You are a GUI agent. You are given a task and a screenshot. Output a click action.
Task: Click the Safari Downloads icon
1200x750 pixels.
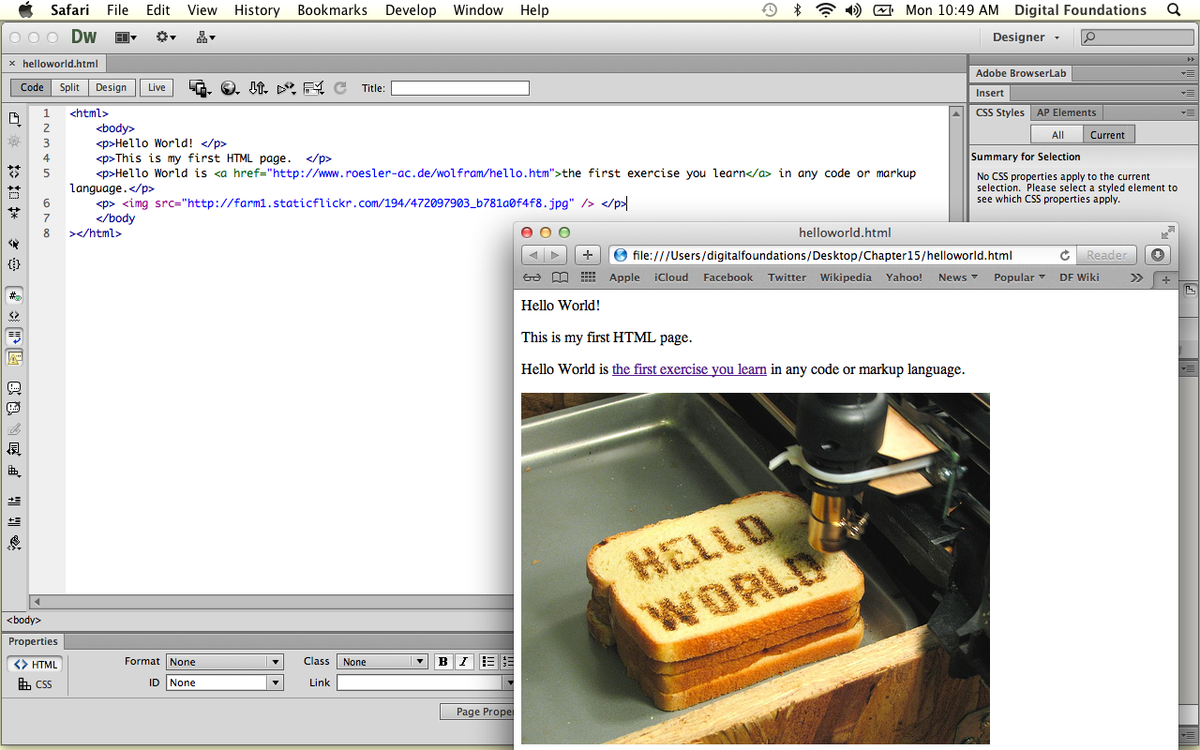click(x=1157, y=255)
